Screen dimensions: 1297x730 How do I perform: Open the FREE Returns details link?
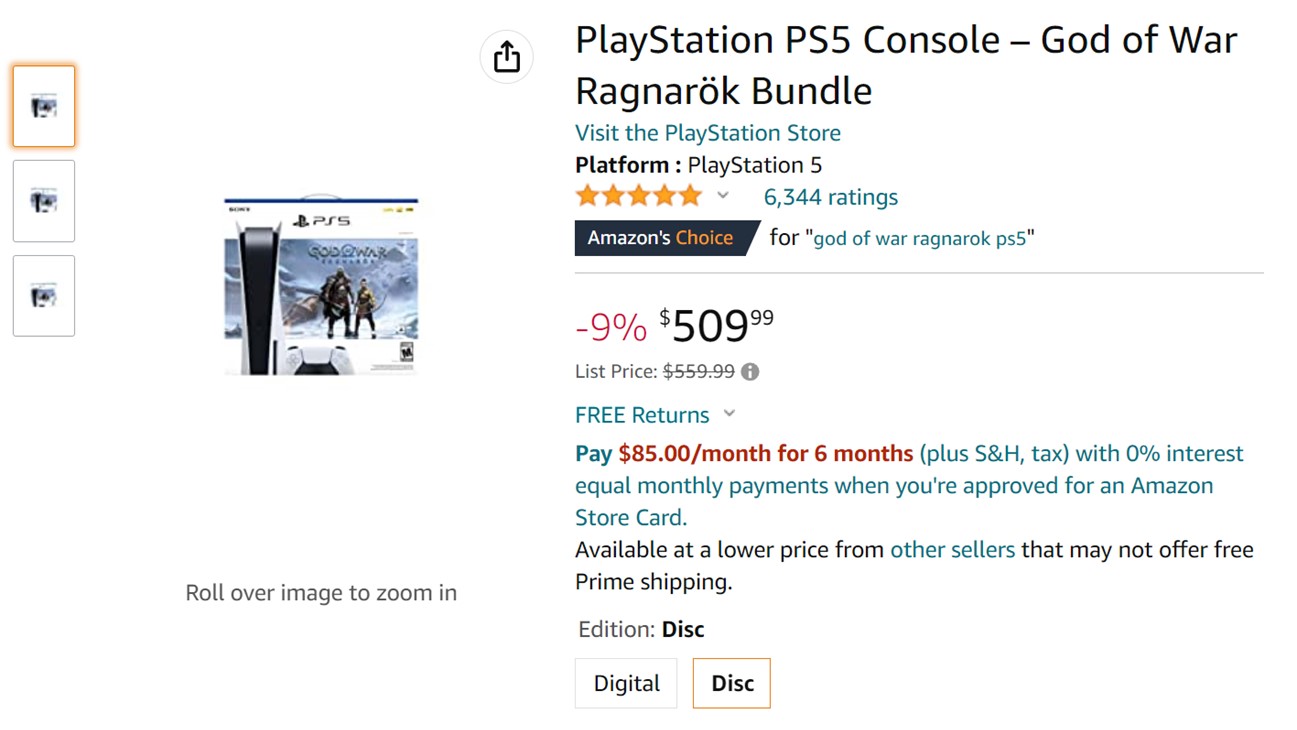pyautogui.click(x=642, y=415)
